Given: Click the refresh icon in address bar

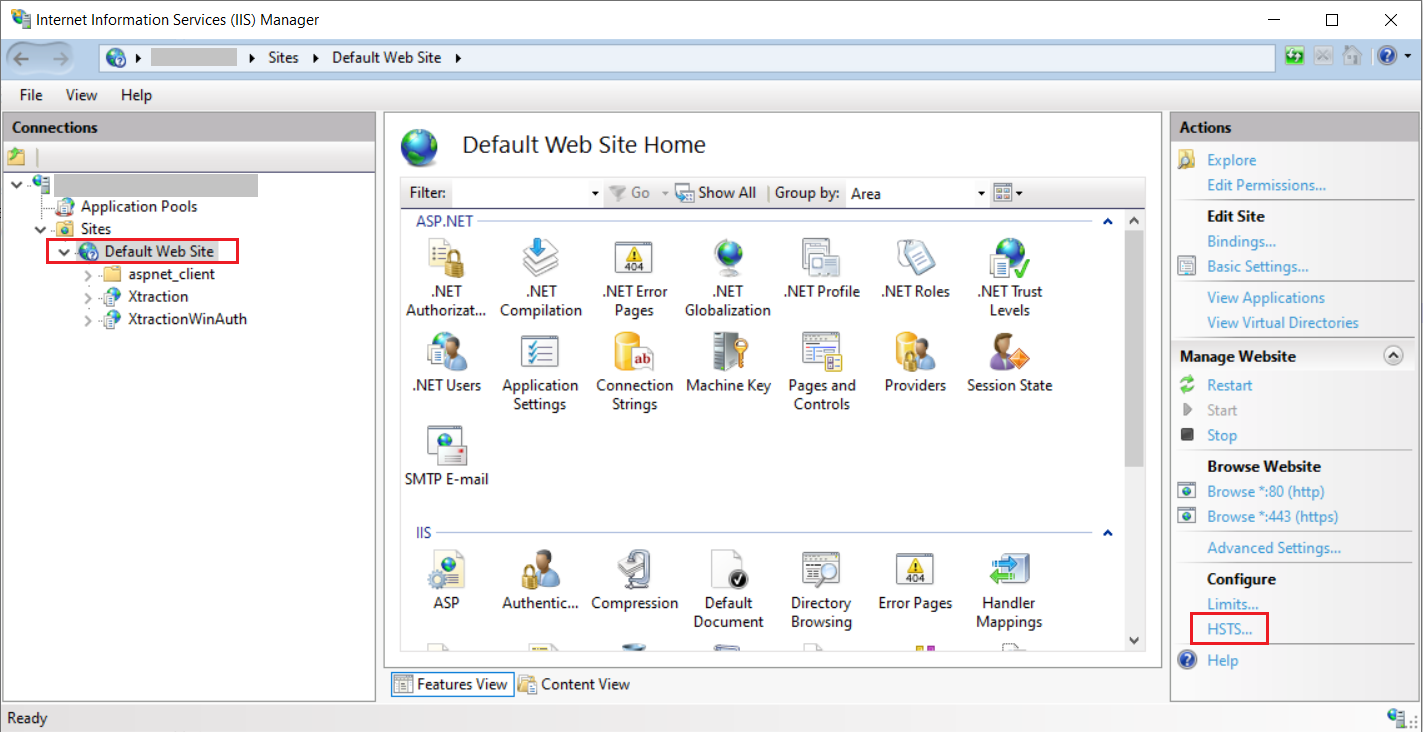Looking at the screenshot, I should [1295, 56].
